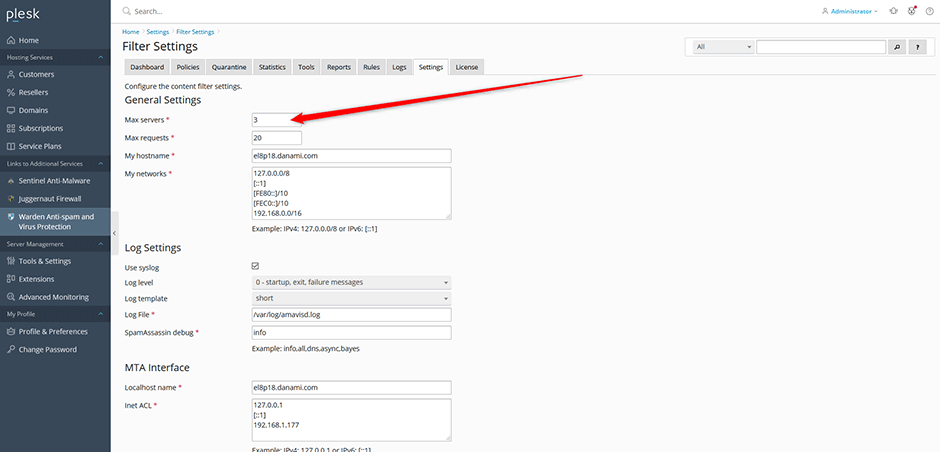Click the Max requests input field

(276, 138)
